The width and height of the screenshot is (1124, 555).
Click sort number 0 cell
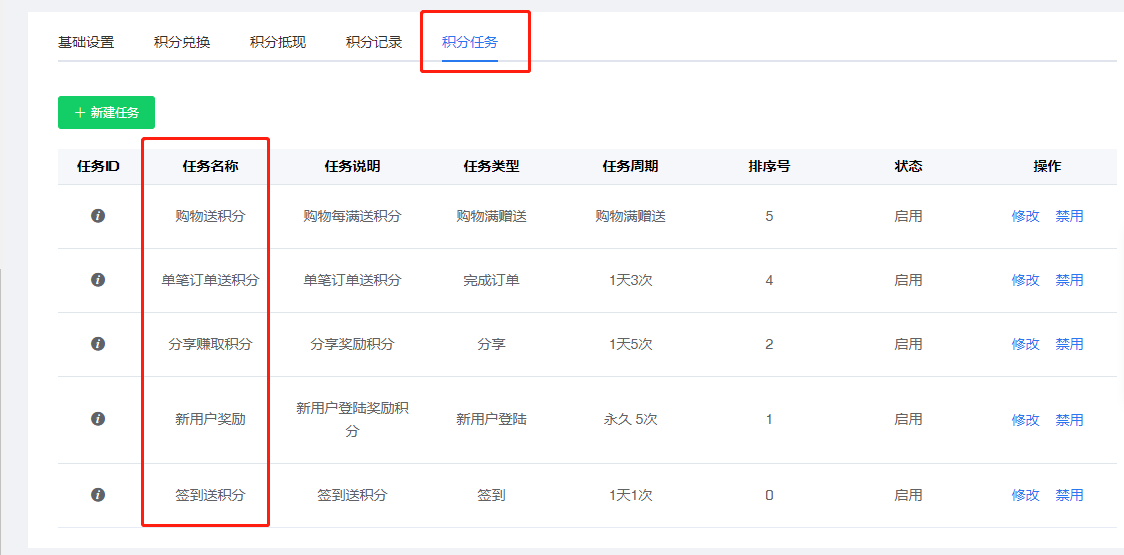tap(769, 494)
